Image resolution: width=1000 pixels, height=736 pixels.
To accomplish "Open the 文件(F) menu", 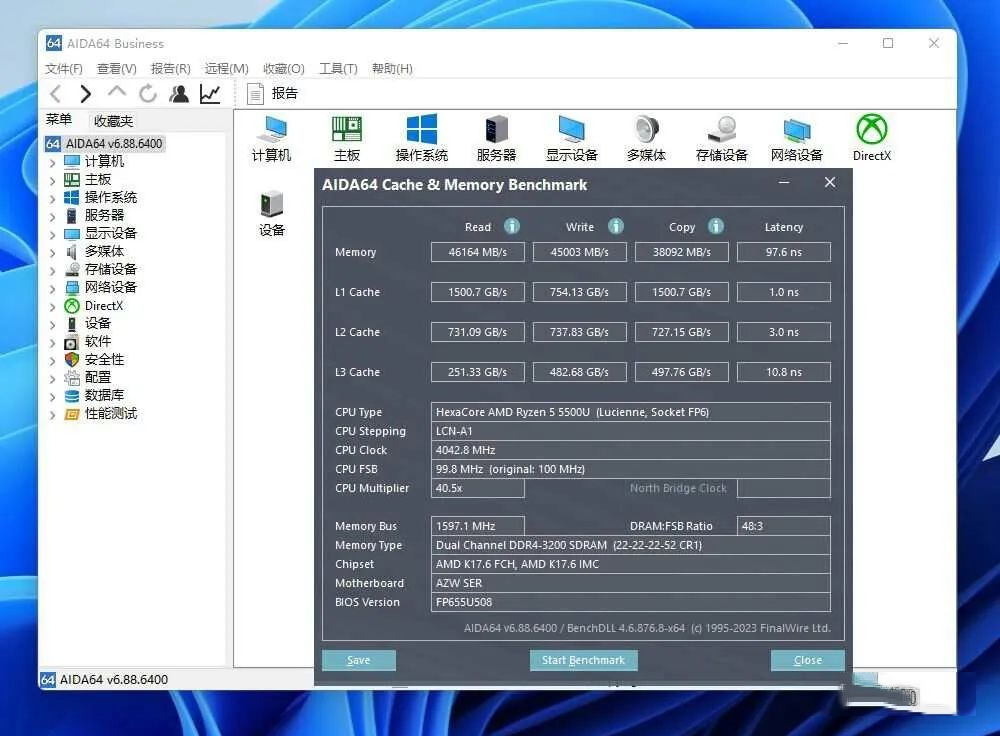I will (x=64, y=68).
